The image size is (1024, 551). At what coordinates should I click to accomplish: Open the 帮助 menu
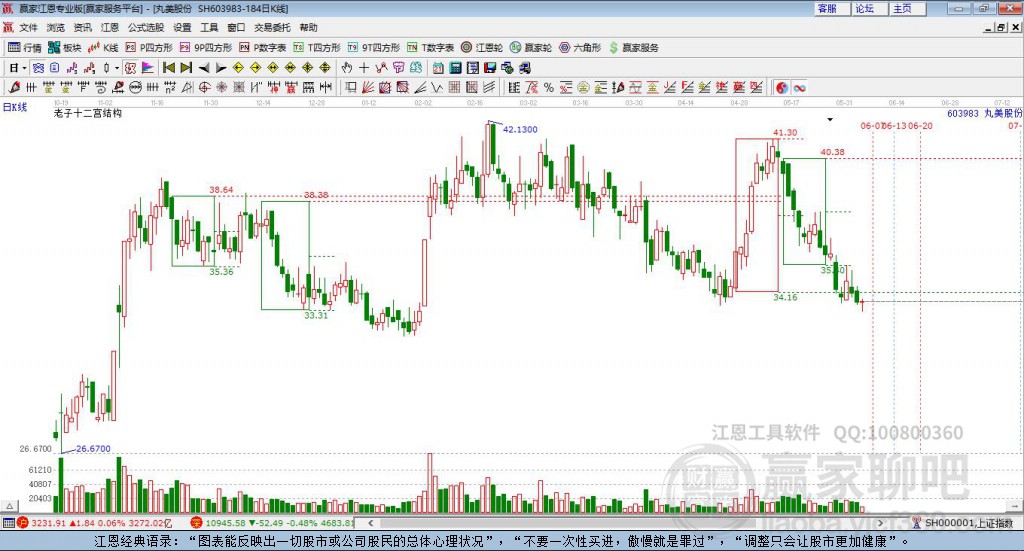(308, 27)
